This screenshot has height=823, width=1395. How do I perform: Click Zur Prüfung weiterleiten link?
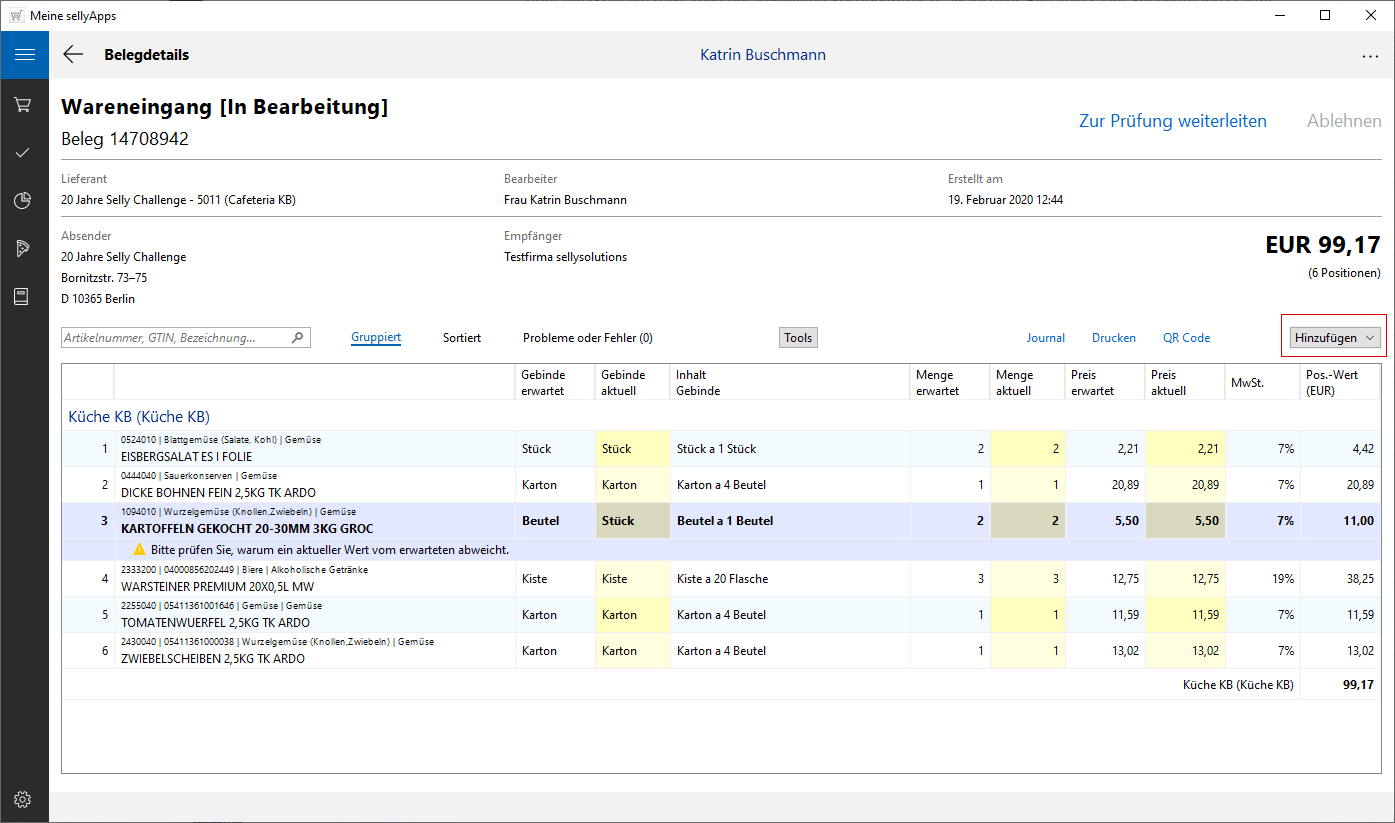click(1172, 121)
